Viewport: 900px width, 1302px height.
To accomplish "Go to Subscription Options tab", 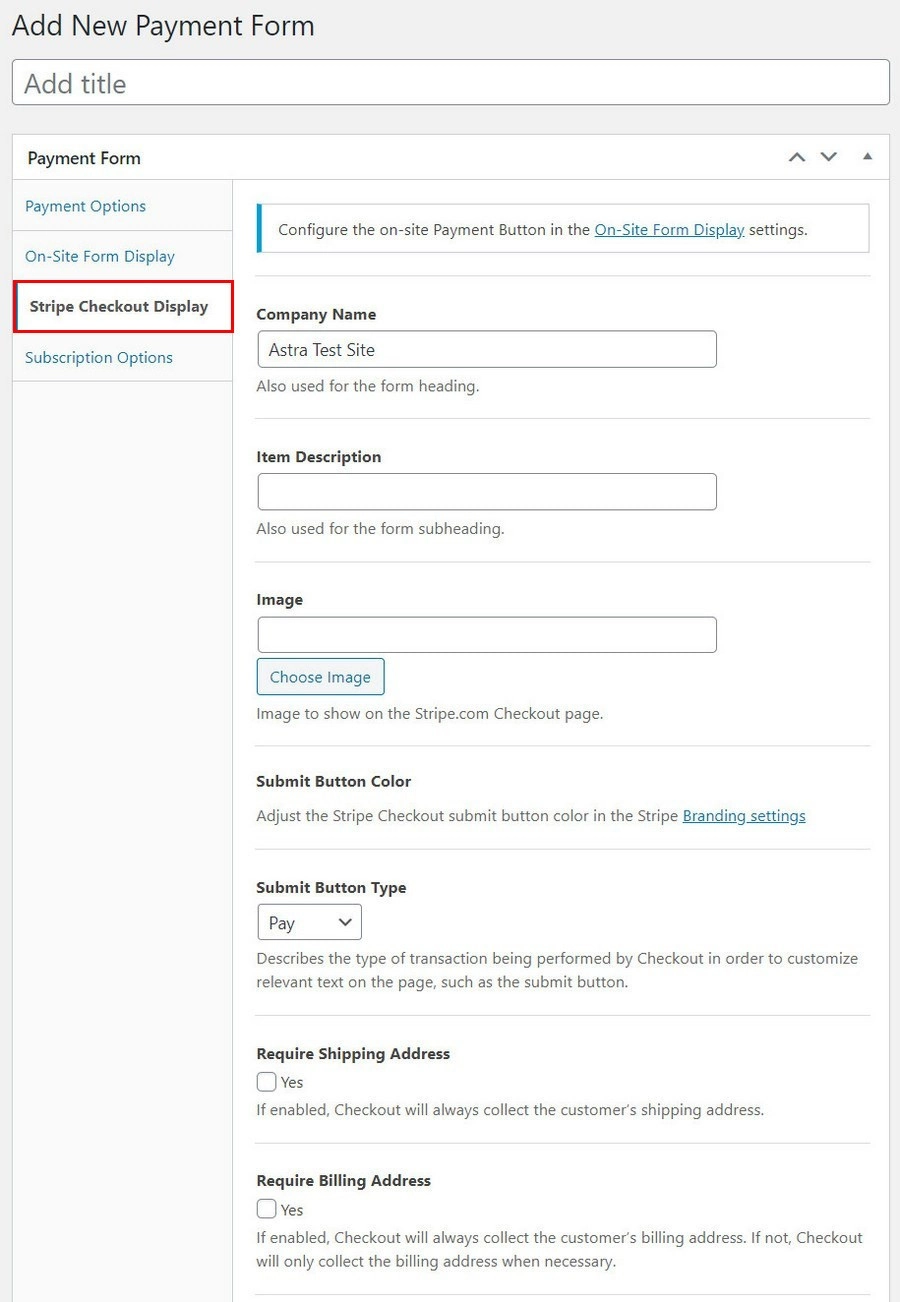I will (x=99, y=357).
